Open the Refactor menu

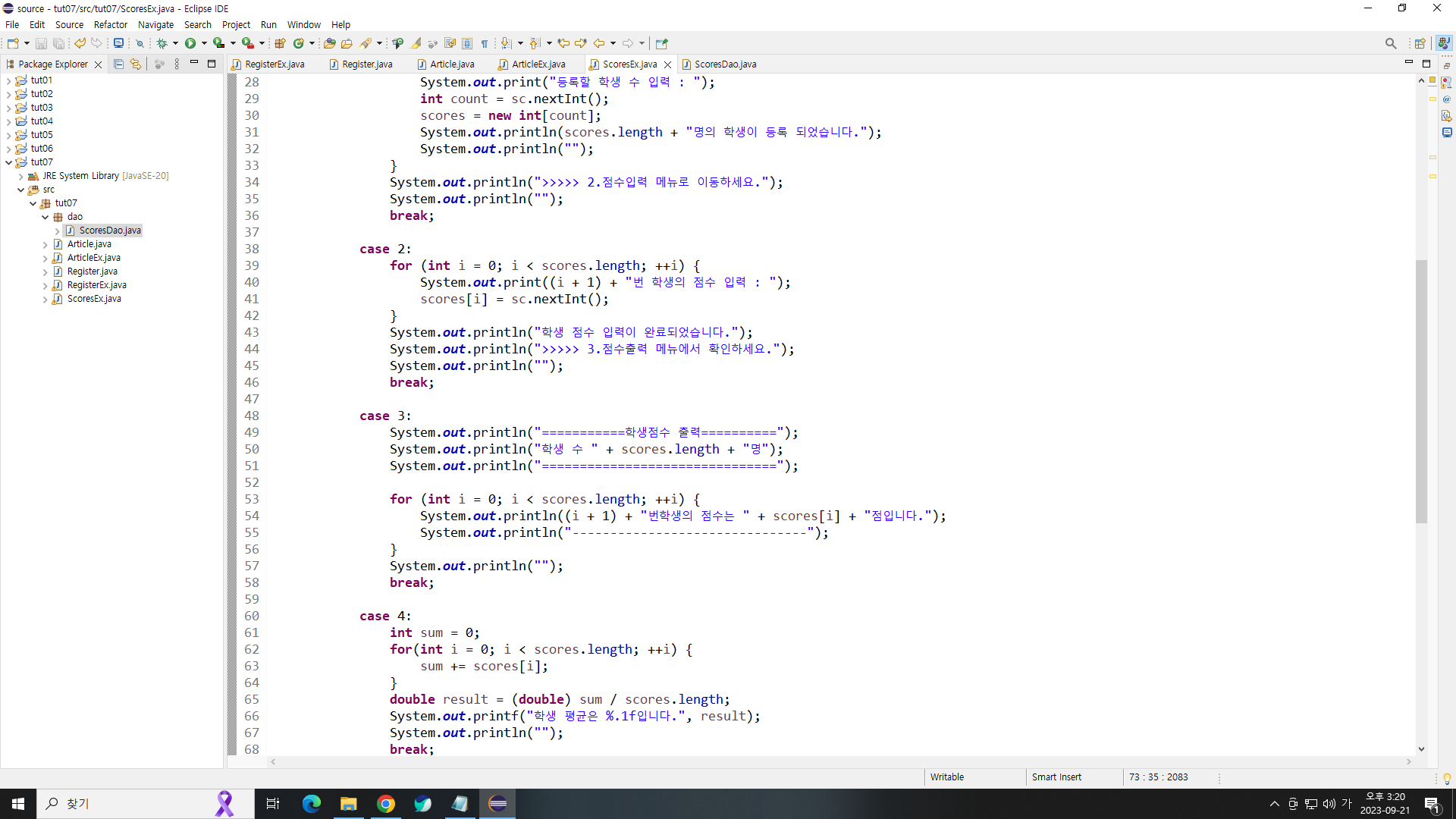[110, 24]
